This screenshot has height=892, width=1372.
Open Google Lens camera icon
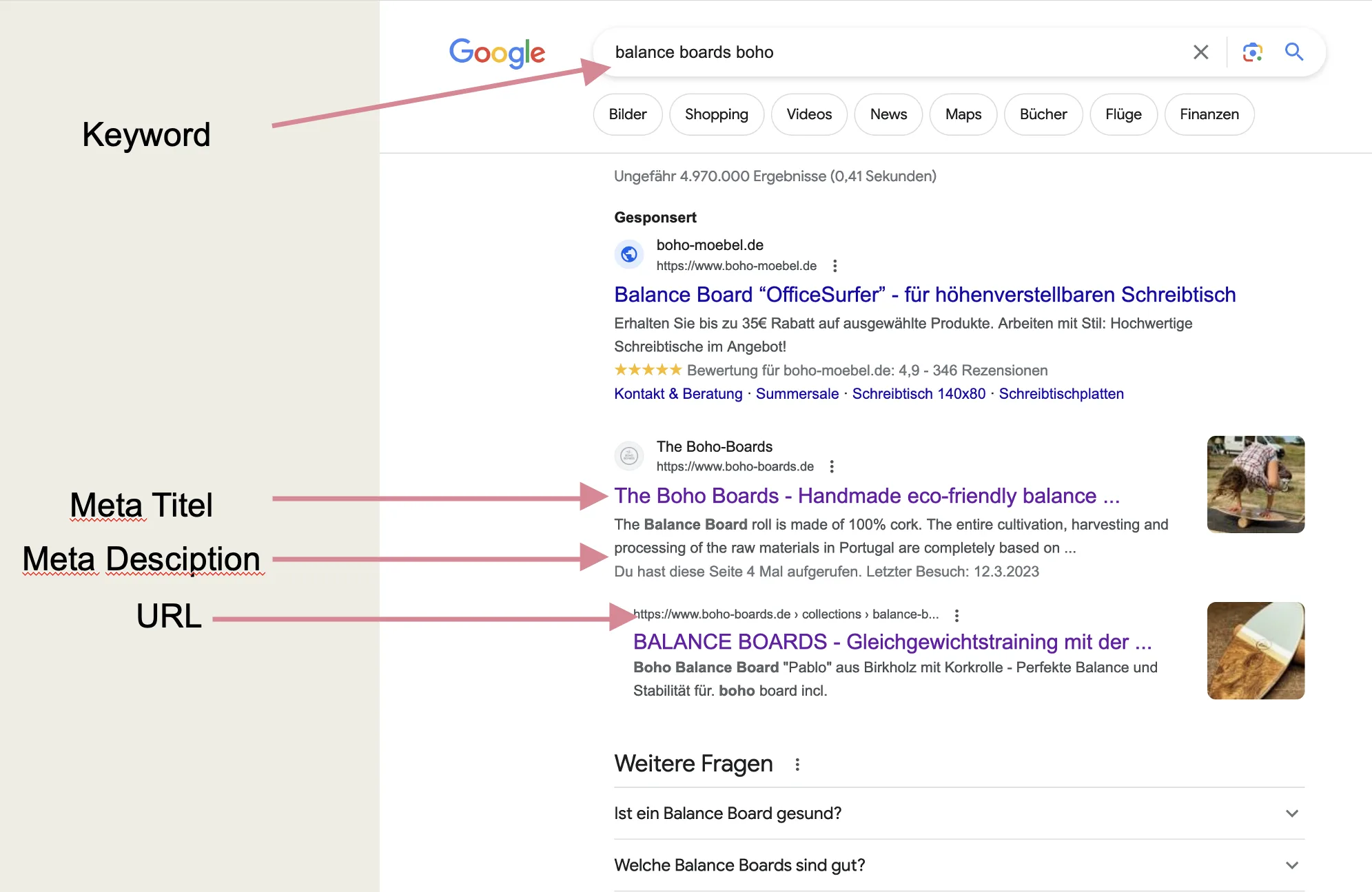(1251, 52)
